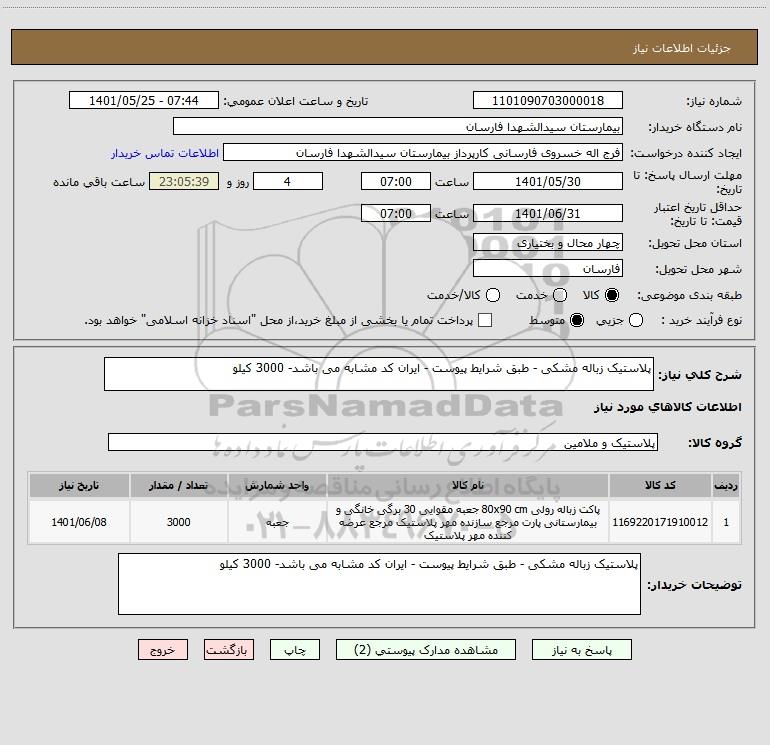Click the need date cell 1401/06/08
Viewport: 770px width, 745px height.
click(x=79, y=522)
